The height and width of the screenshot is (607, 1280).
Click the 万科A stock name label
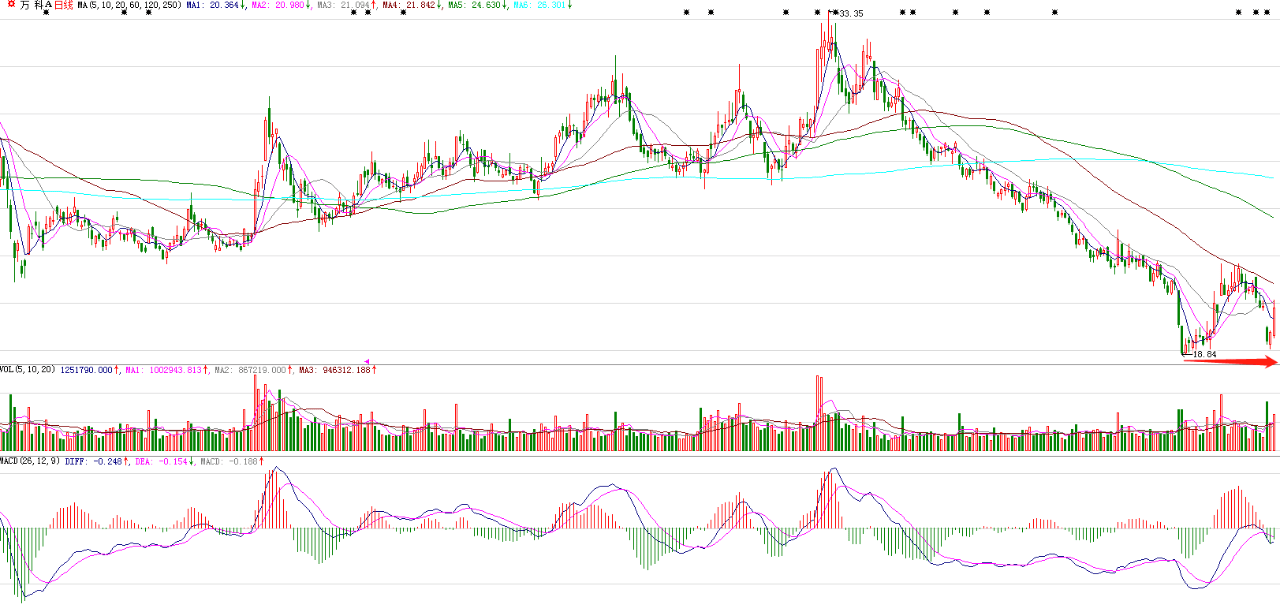pyautogui.click(x=36, y=5)
